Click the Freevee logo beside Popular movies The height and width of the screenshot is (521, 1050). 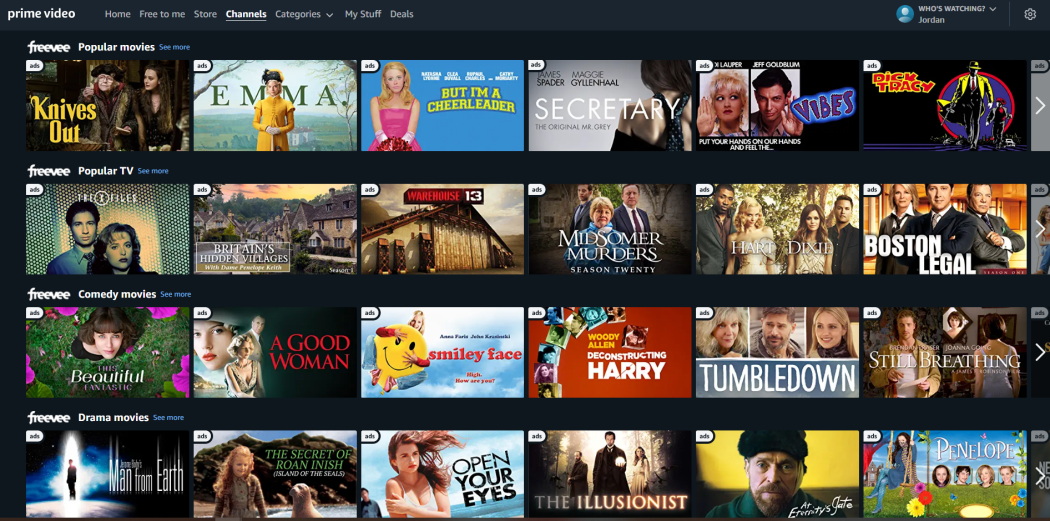(49, 47)
